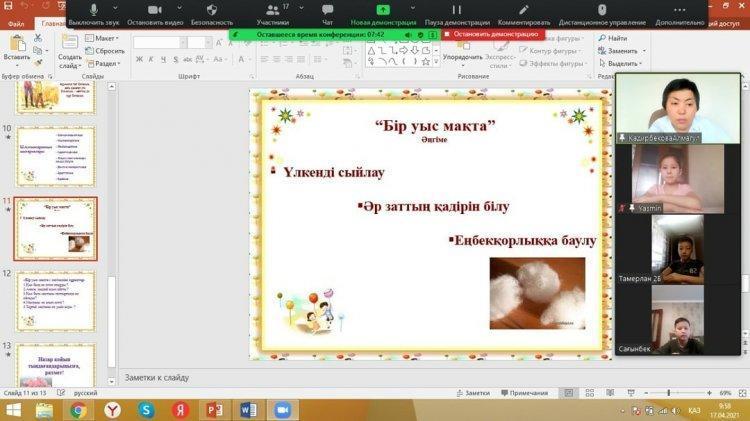Start new share (Новая демонстрация)

pos(383,14)
